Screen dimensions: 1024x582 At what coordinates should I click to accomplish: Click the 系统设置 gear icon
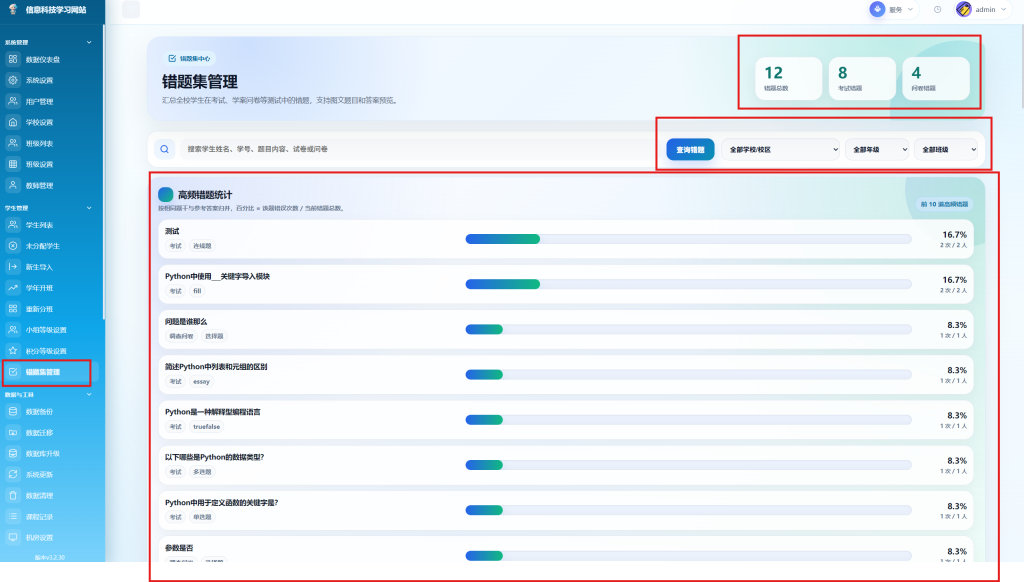pos(13,80)
